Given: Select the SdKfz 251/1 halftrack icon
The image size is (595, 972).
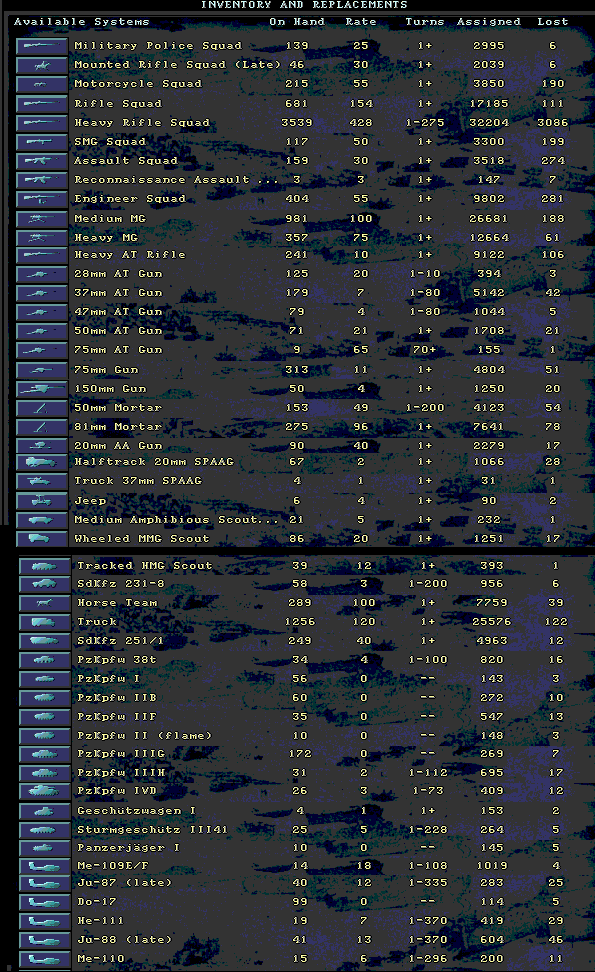Looking at the screenshot, I should click(44, 641).
